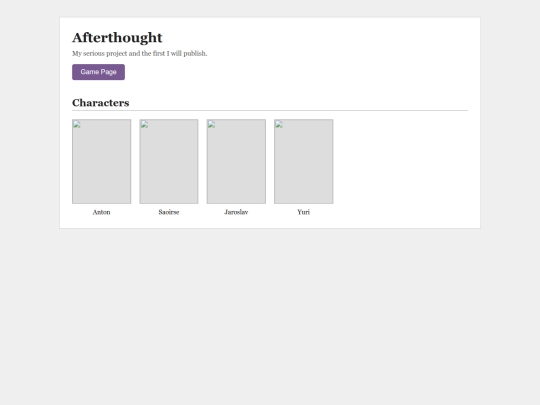Select Jaroslav's character portrait thumbnail
This screenshot has width=540, height=405.
point(236,162)
